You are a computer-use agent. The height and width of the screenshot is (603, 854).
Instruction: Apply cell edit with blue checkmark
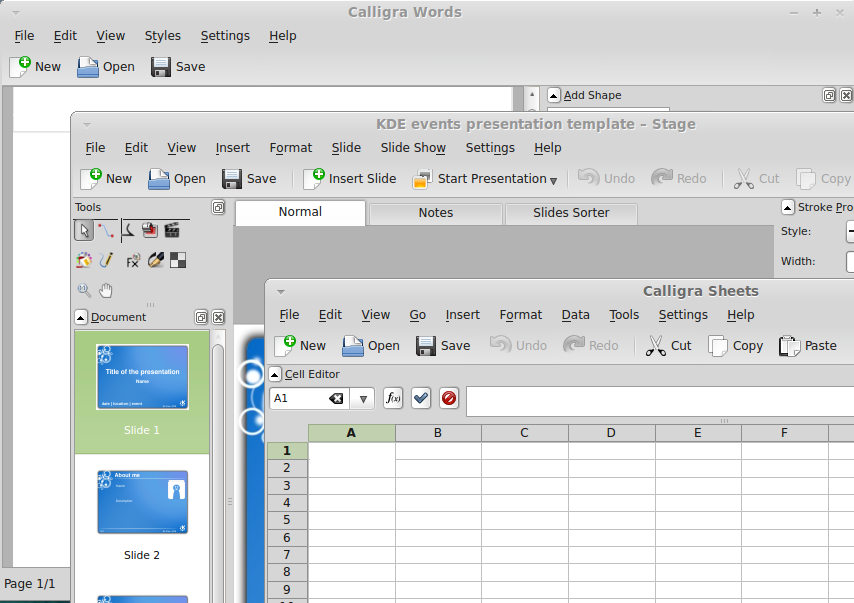pyautogui.click(x=421, y=398)
